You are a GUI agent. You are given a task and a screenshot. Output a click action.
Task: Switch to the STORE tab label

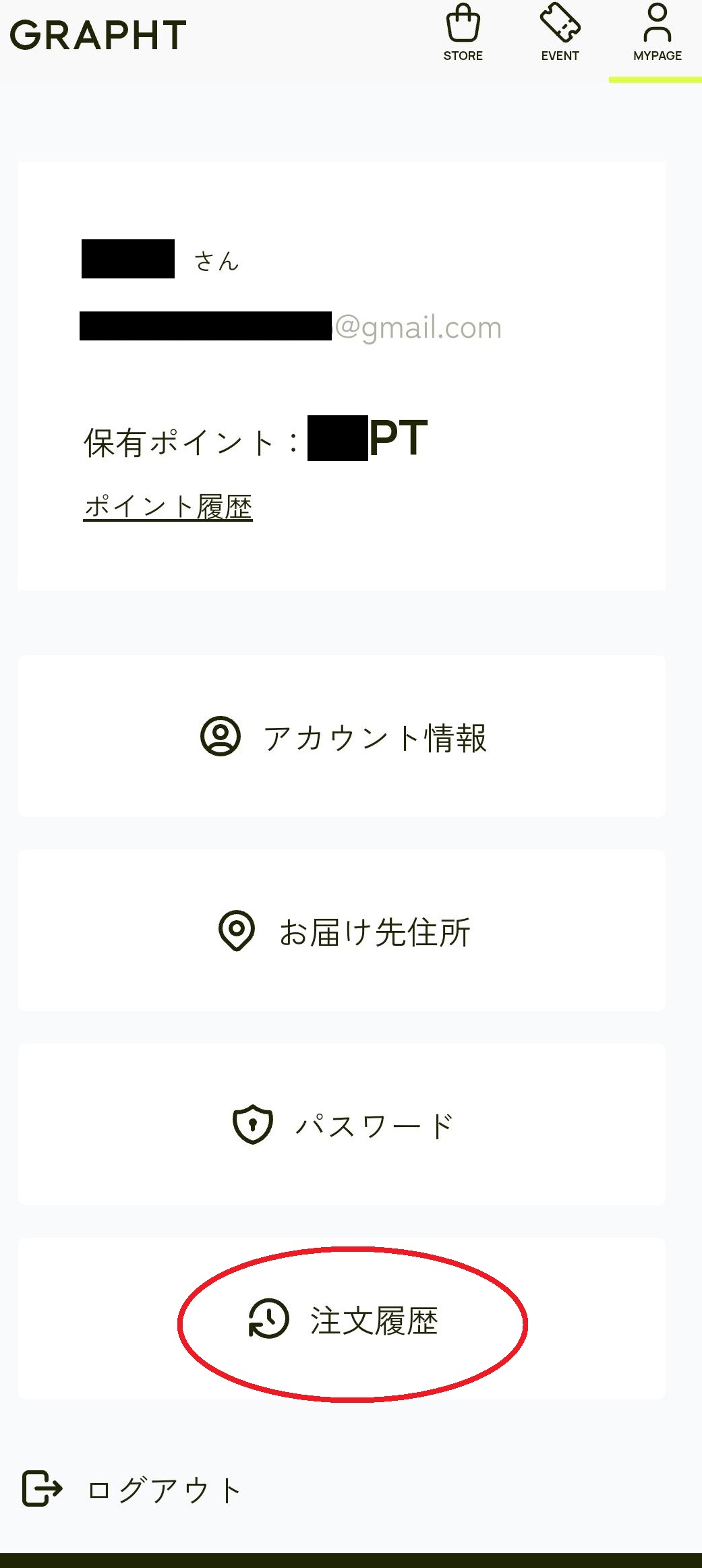coord(463,56)
